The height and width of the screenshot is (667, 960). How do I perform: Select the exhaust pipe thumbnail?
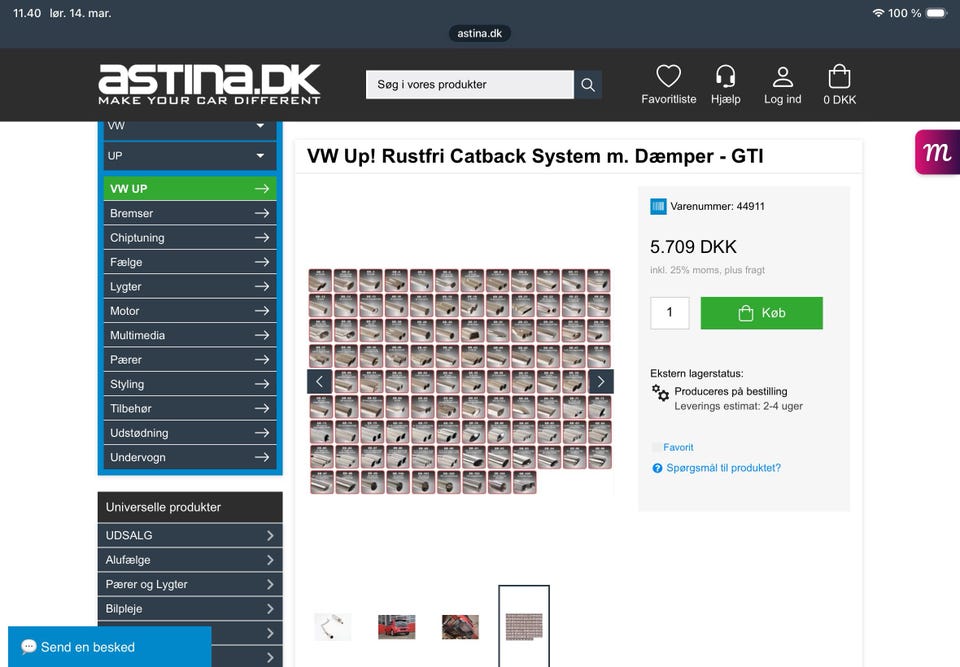click(333, 627)
